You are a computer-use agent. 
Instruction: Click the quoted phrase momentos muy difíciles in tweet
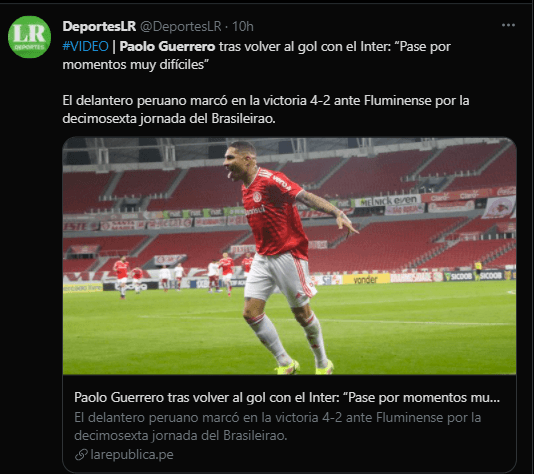(x=133, y=64)
